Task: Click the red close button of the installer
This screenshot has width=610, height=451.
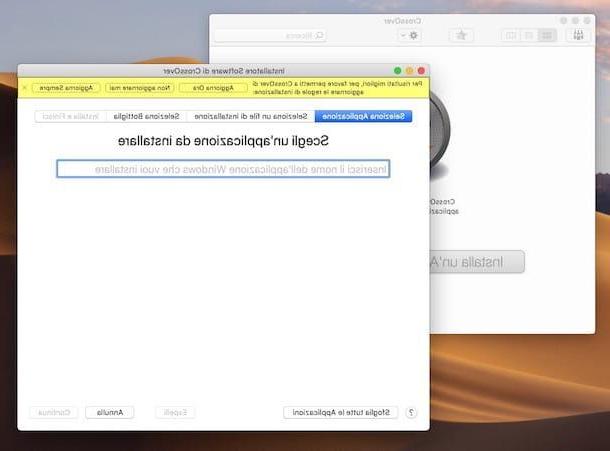Action: pyautogui.click(x=421, y=71)
